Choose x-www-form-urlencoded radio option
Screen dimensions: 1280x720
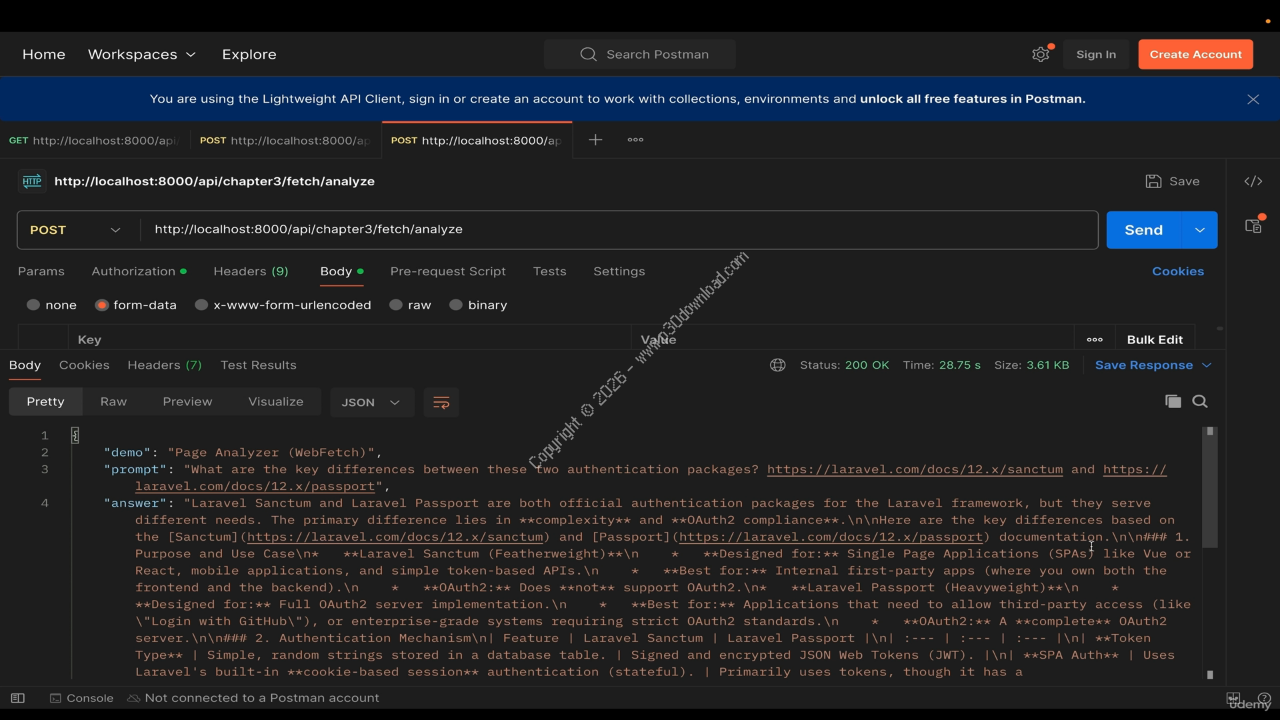202,305
